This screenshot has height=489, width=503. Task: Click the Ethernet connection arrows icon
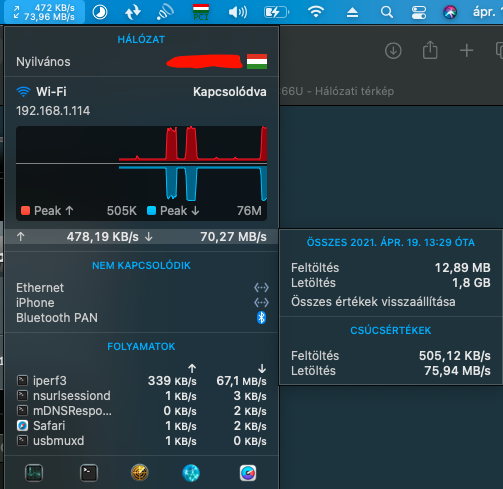pyautogui.click(x=261, y=287)
